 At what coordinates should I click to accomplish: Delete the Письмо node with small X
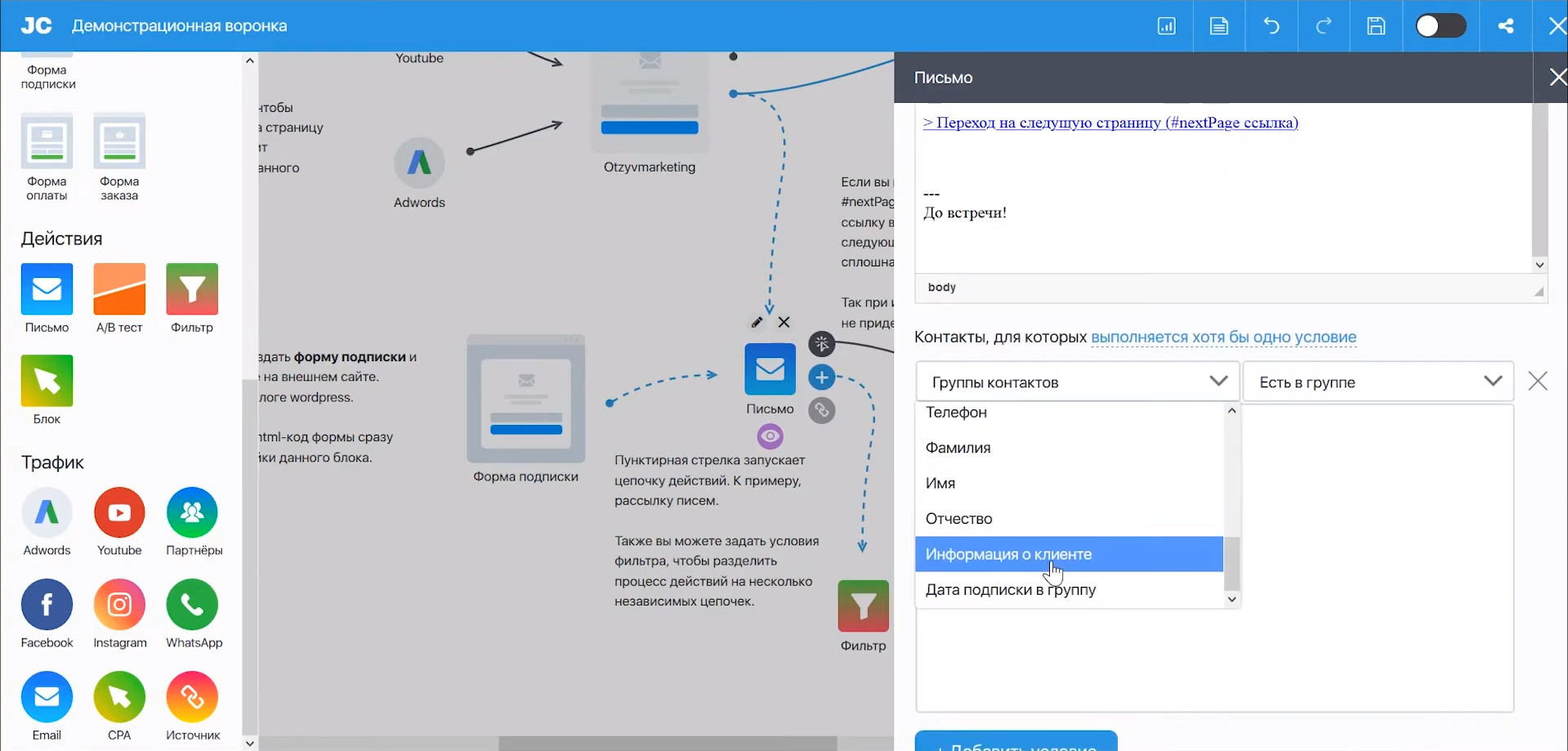click(784, 322)
